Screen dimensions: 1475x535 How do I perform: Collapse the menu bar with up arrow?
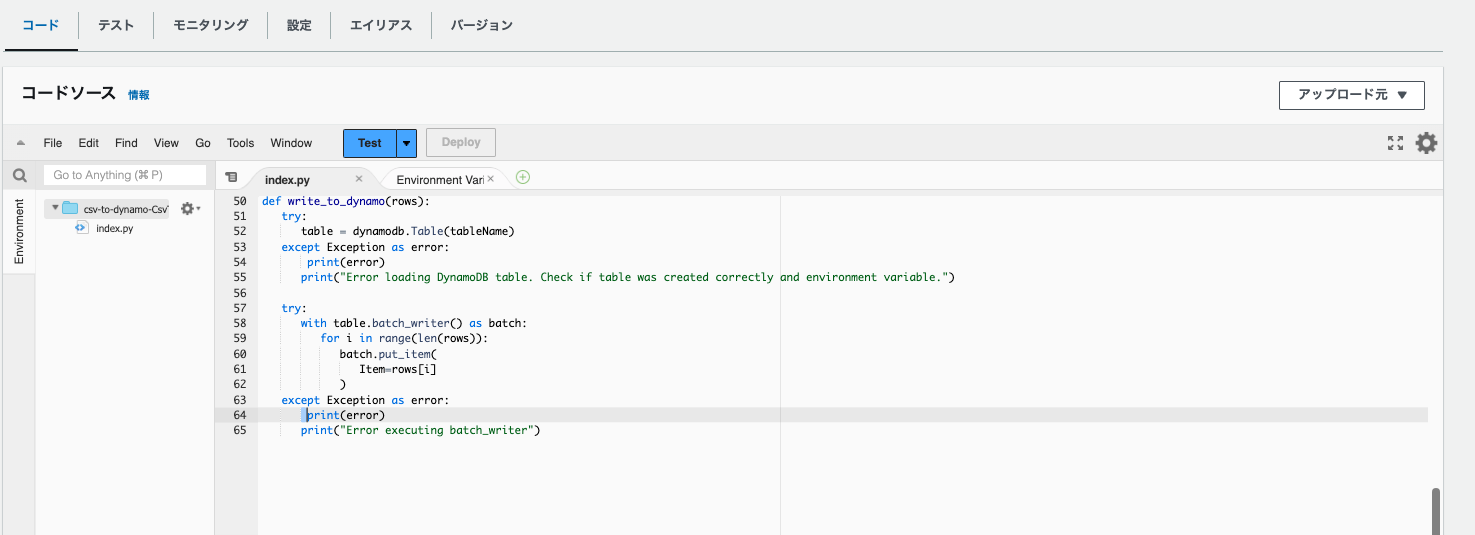pyautogui.click(x=21, y=143)
